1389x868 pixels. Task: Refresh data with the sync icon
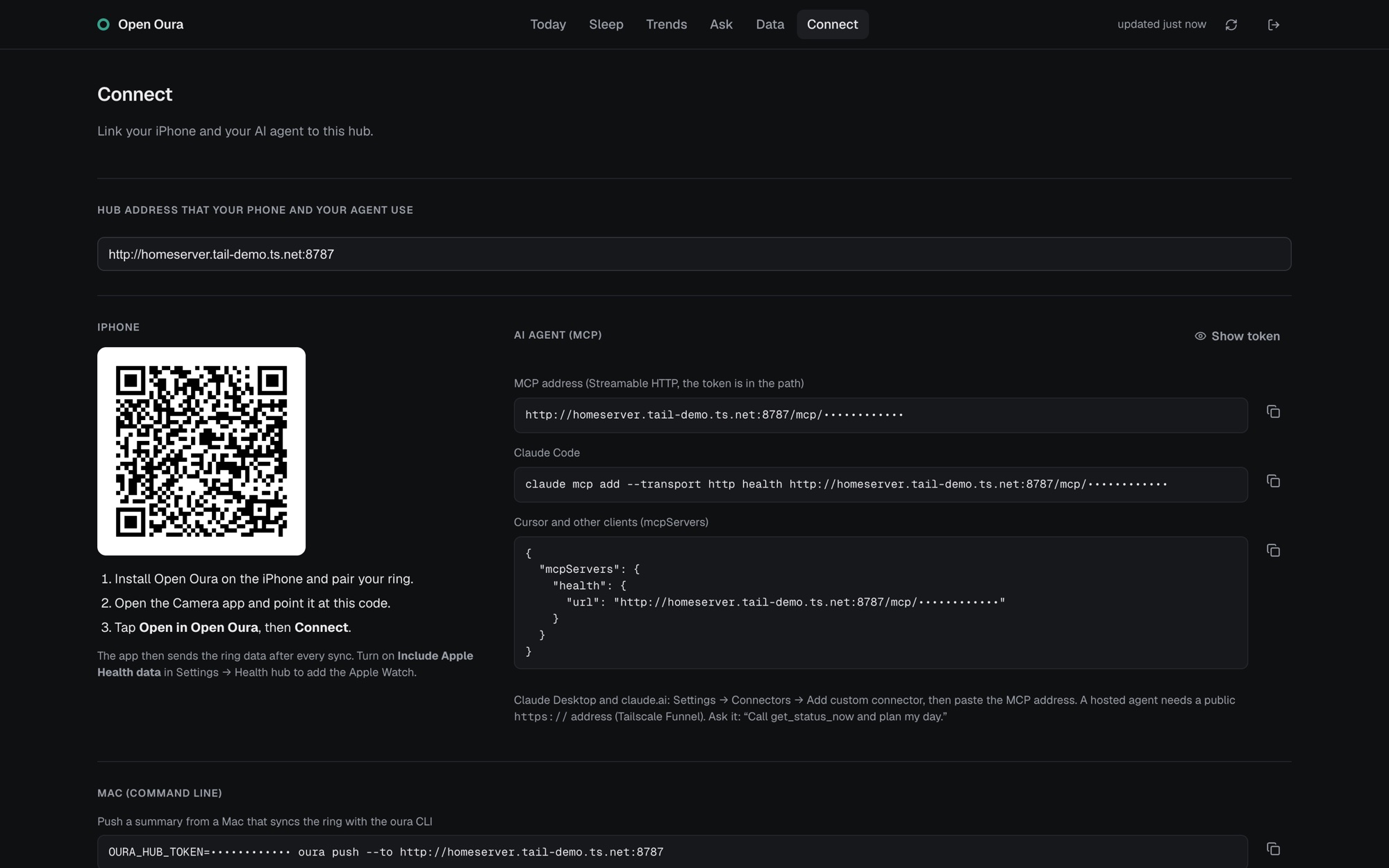1231,24
